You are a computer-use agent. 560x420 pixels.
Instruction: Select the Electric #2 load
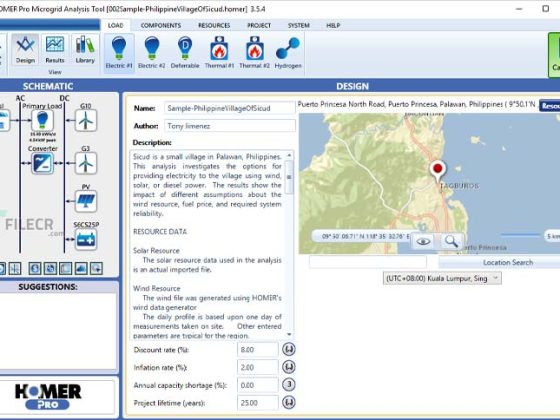point(151,52)
